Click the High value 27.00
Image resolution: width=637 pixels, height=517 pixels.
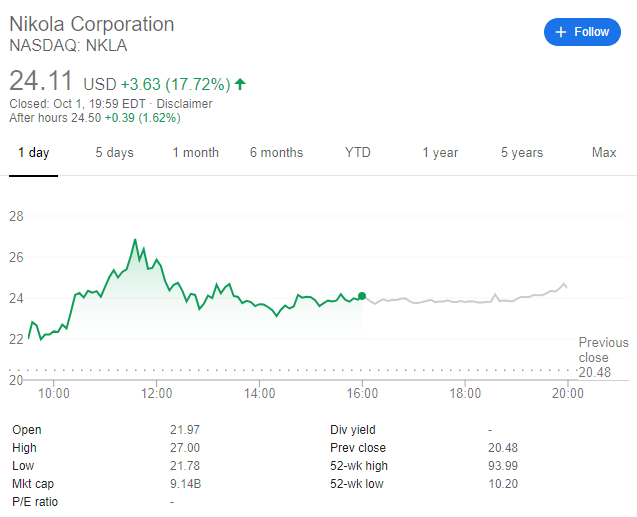coord(185,448)
